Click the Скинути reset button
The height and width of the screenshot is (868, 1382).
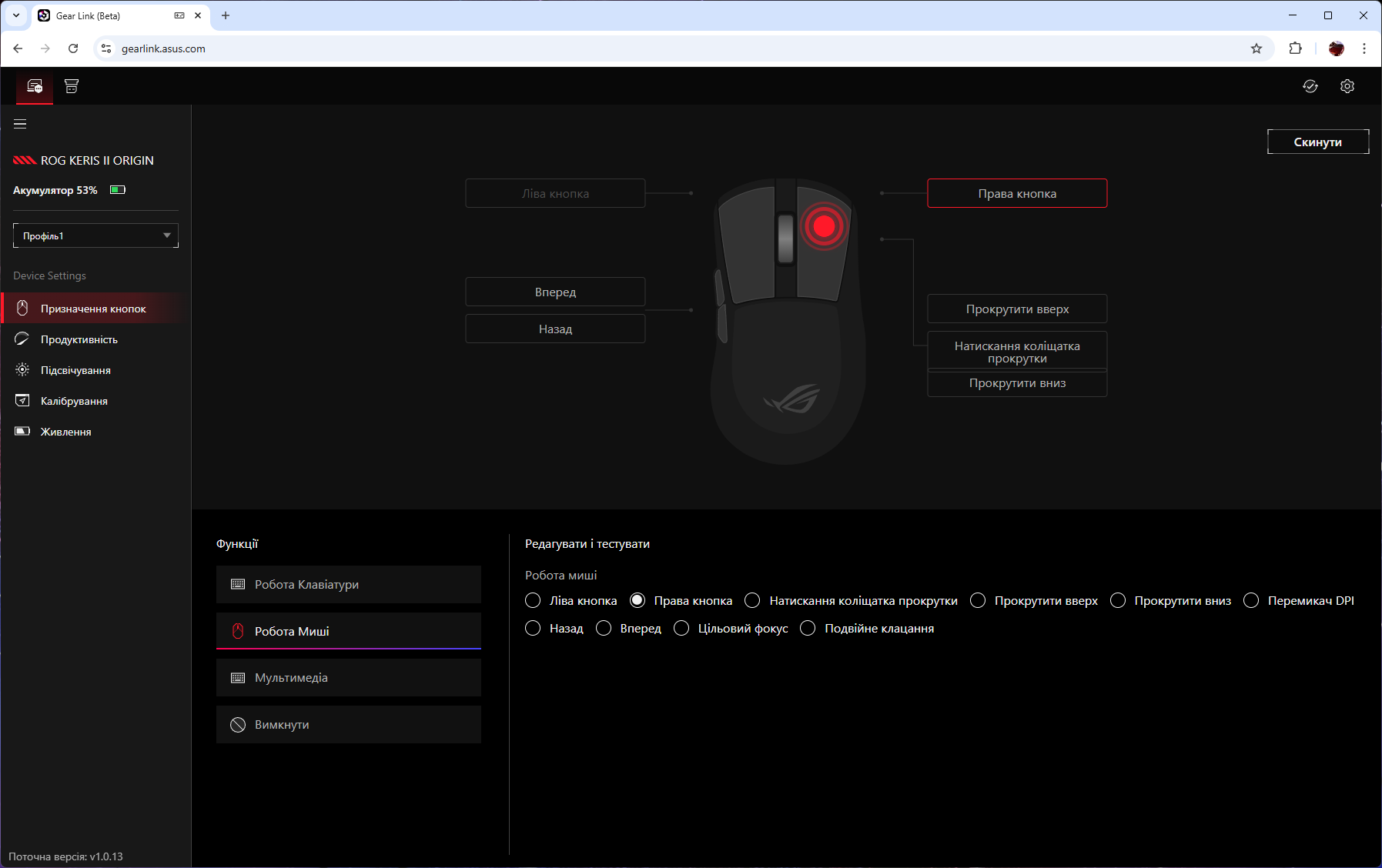pyautogui.click(x=1318, y=142)
